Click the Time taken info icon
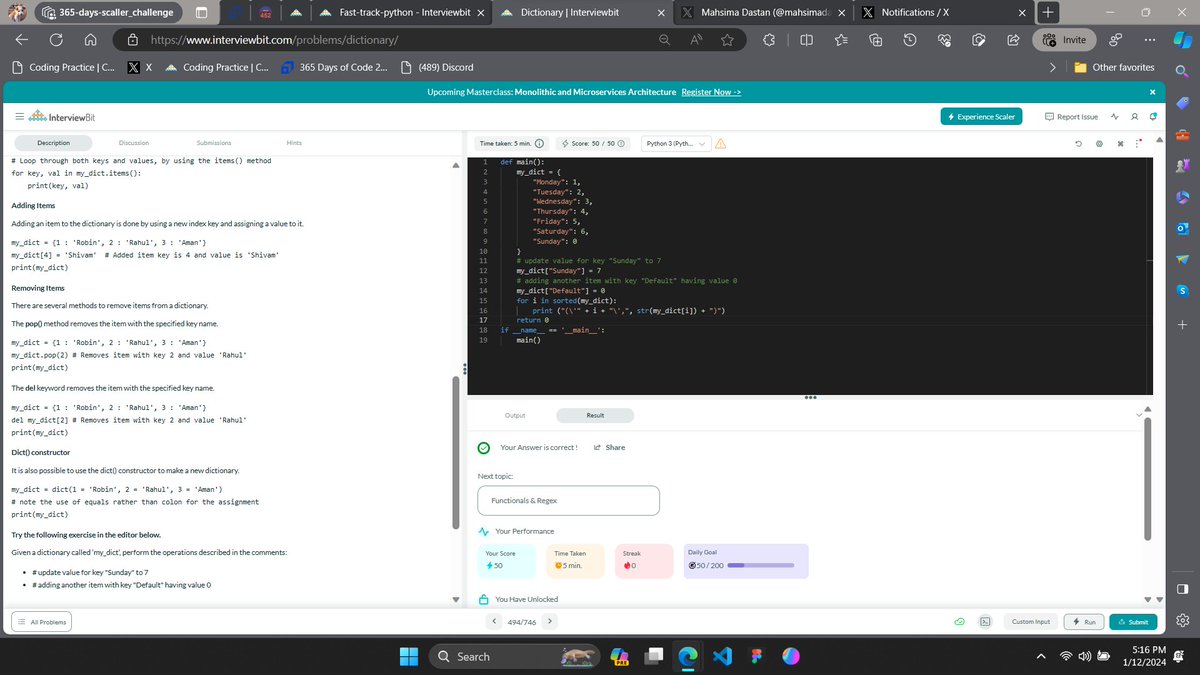The height and width of the screenshot is (675, 1200). pos(540,143)
